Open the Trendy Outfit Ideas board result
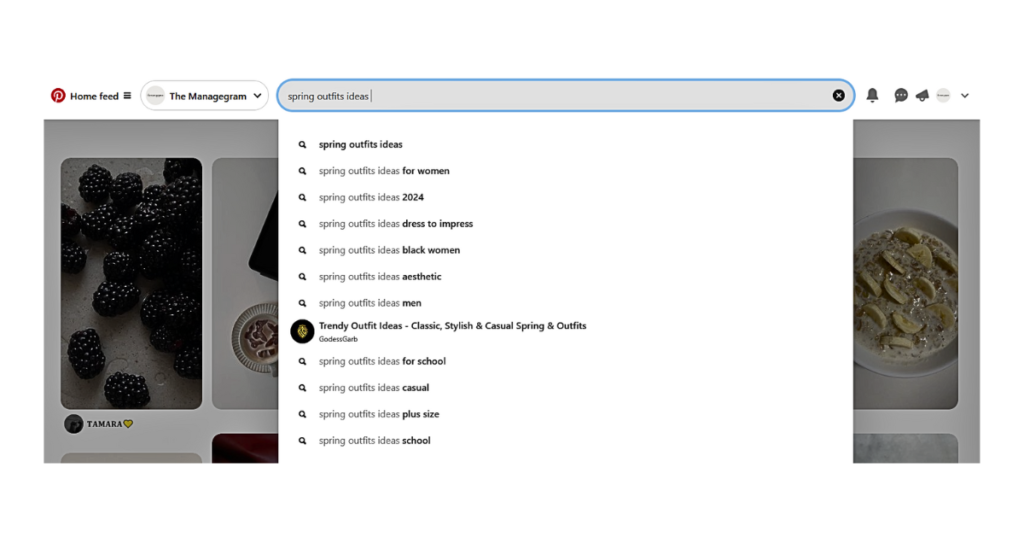The width and height of the screenshot is (1024, 538). tap(452, 326)
